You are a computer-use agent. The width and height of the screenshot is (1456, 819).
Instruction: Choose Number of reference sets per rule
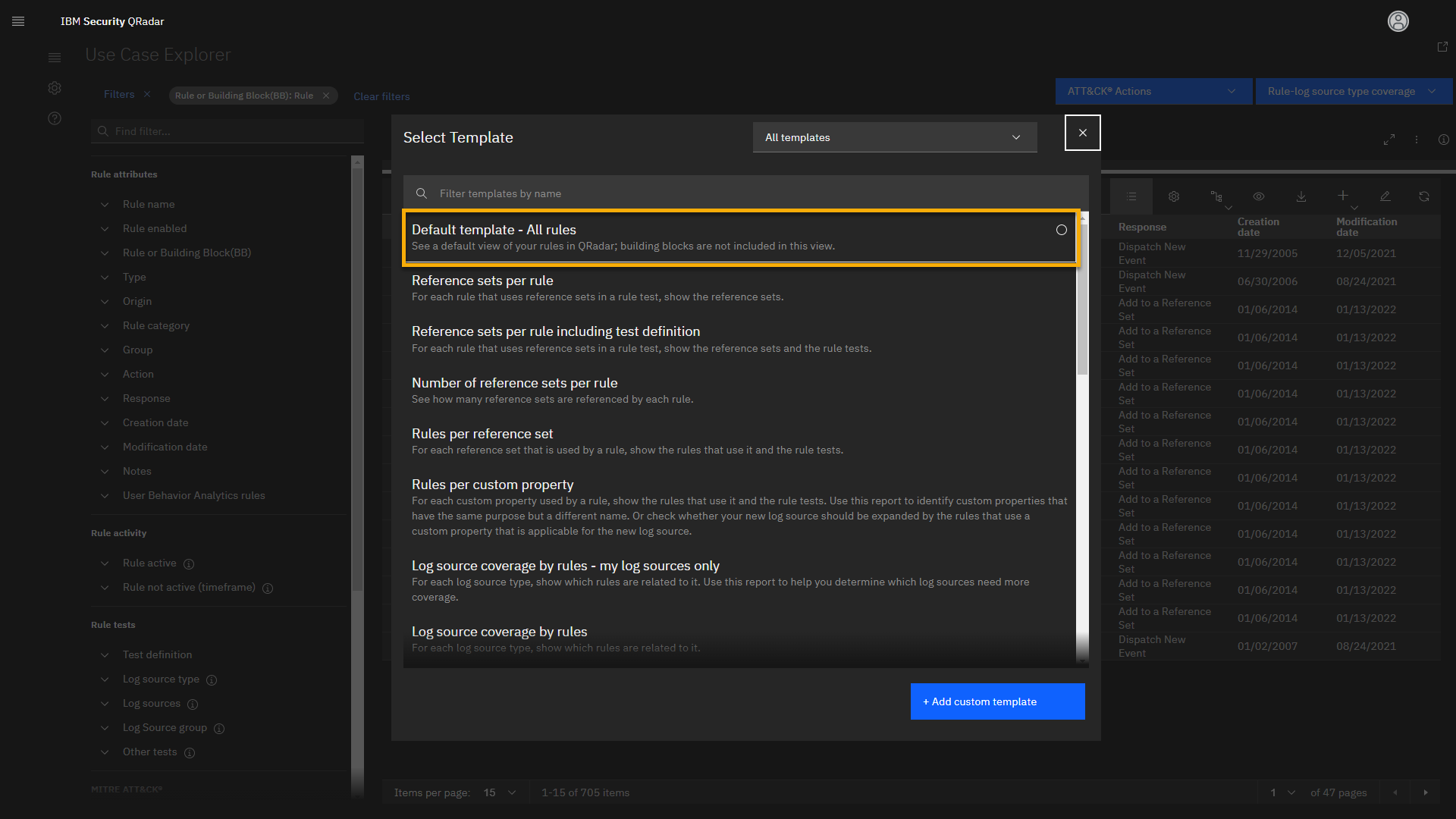pos(514,383)
